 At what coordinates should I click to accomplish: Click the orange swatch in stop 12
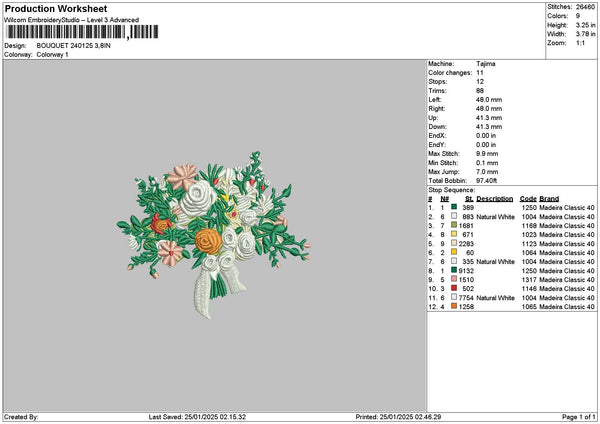tap(455, 306)
